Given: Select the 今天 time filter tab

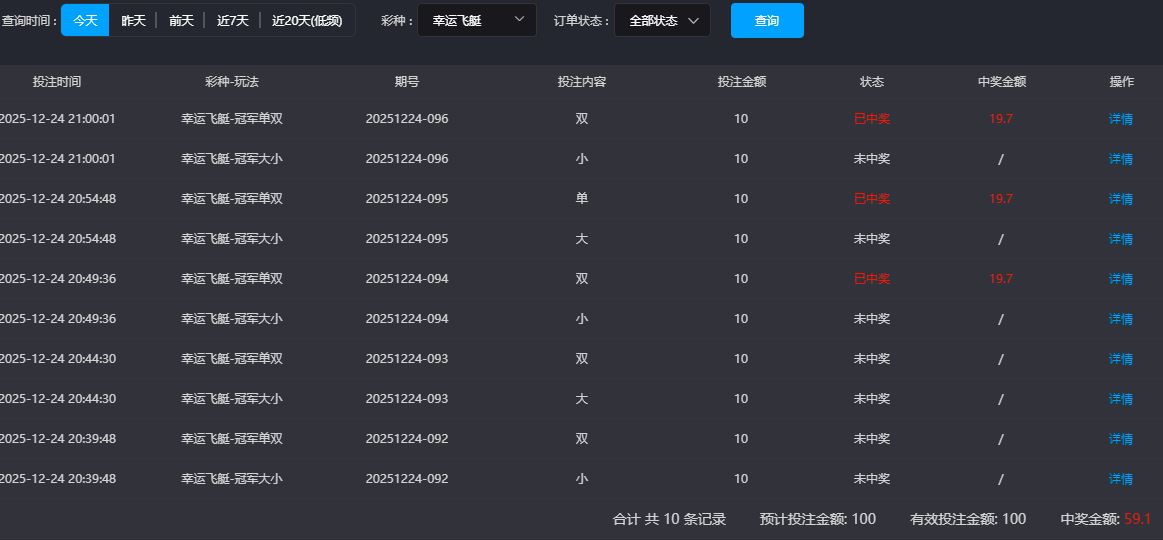Looking at the screenshot, I should pyautogui.click(x=85, y=20).
